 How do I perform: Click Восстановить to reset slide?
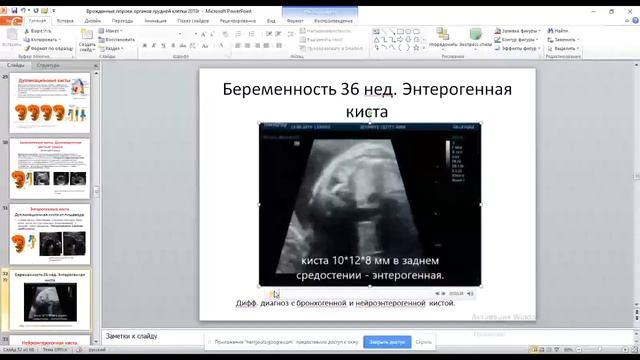click(117, 40)
